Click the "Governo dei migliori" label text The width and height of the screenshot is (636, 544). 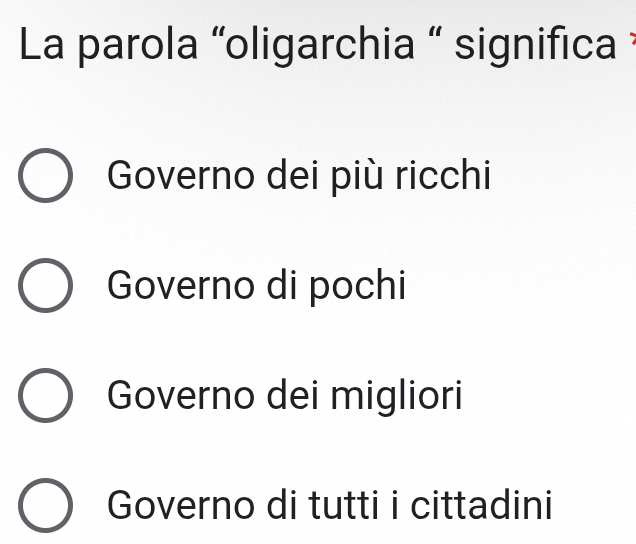[x=285, y=396]
